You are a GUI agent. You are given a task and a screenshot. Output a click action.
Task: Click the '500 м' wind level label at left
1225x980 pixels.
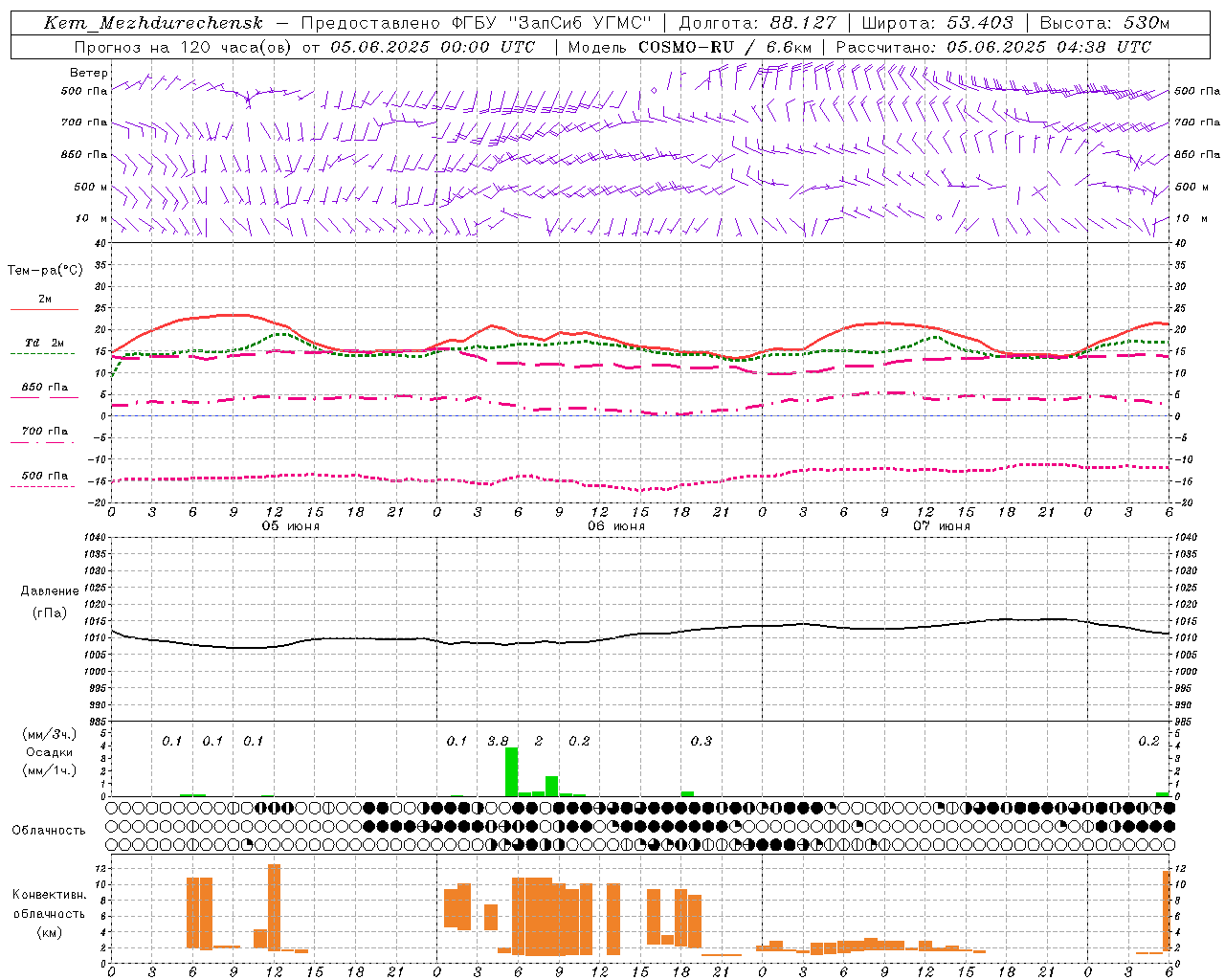click(91, 187)
